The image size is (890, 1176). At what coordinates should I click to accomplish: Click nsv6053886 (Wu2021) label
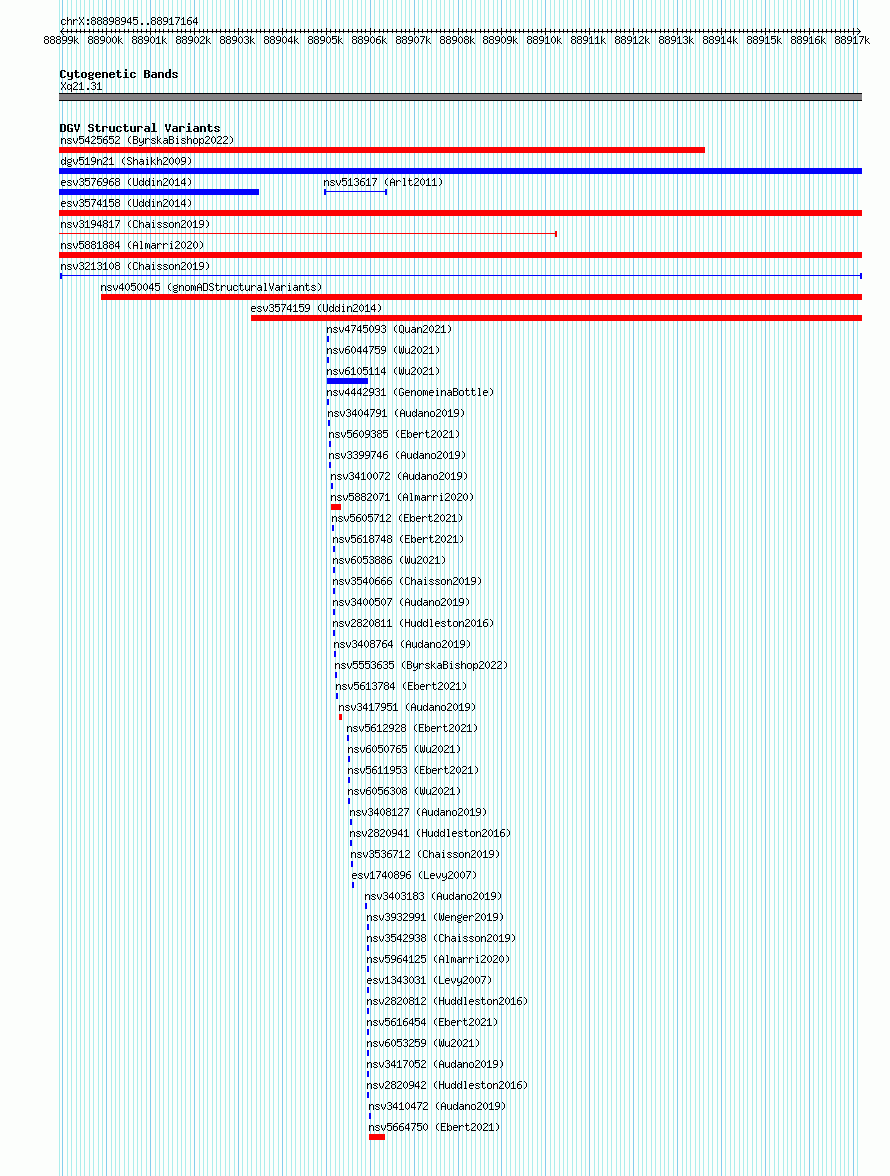tap(389, 560)
